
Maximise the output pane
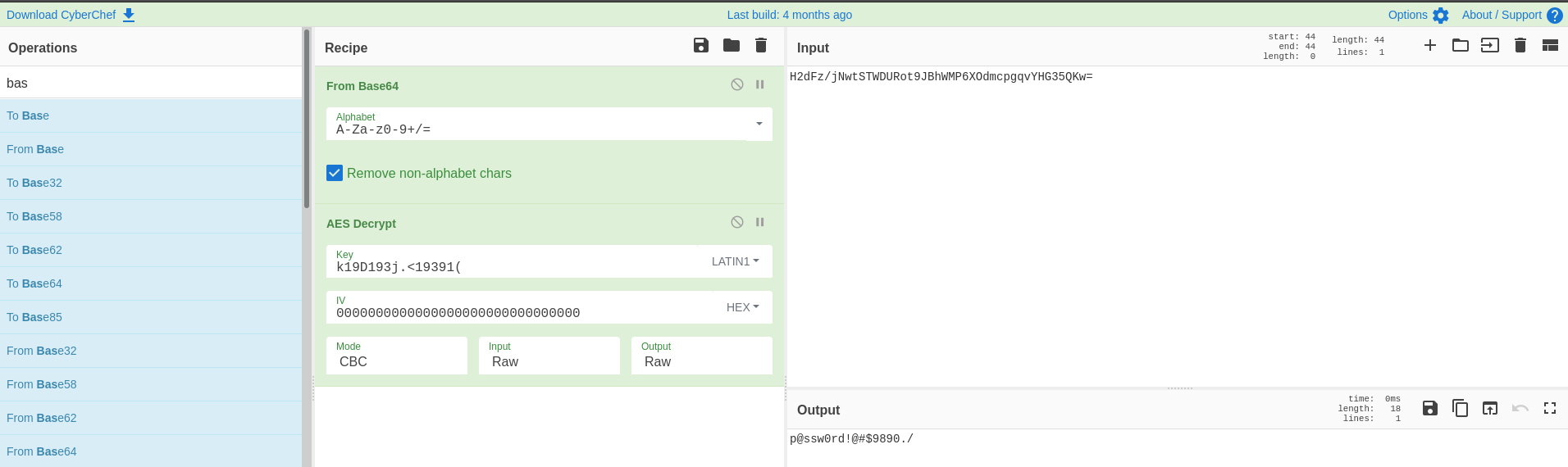click(1549, 408)
